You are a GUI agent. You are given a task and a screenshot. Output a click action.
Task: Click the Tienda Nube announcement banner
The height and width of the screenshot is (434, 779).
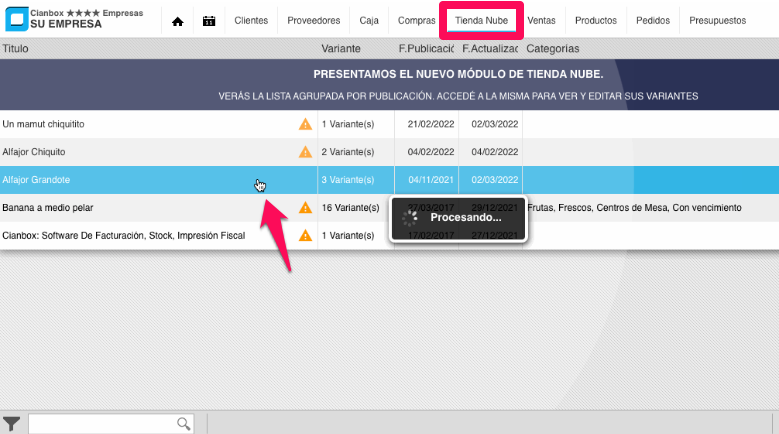point(390,84)
